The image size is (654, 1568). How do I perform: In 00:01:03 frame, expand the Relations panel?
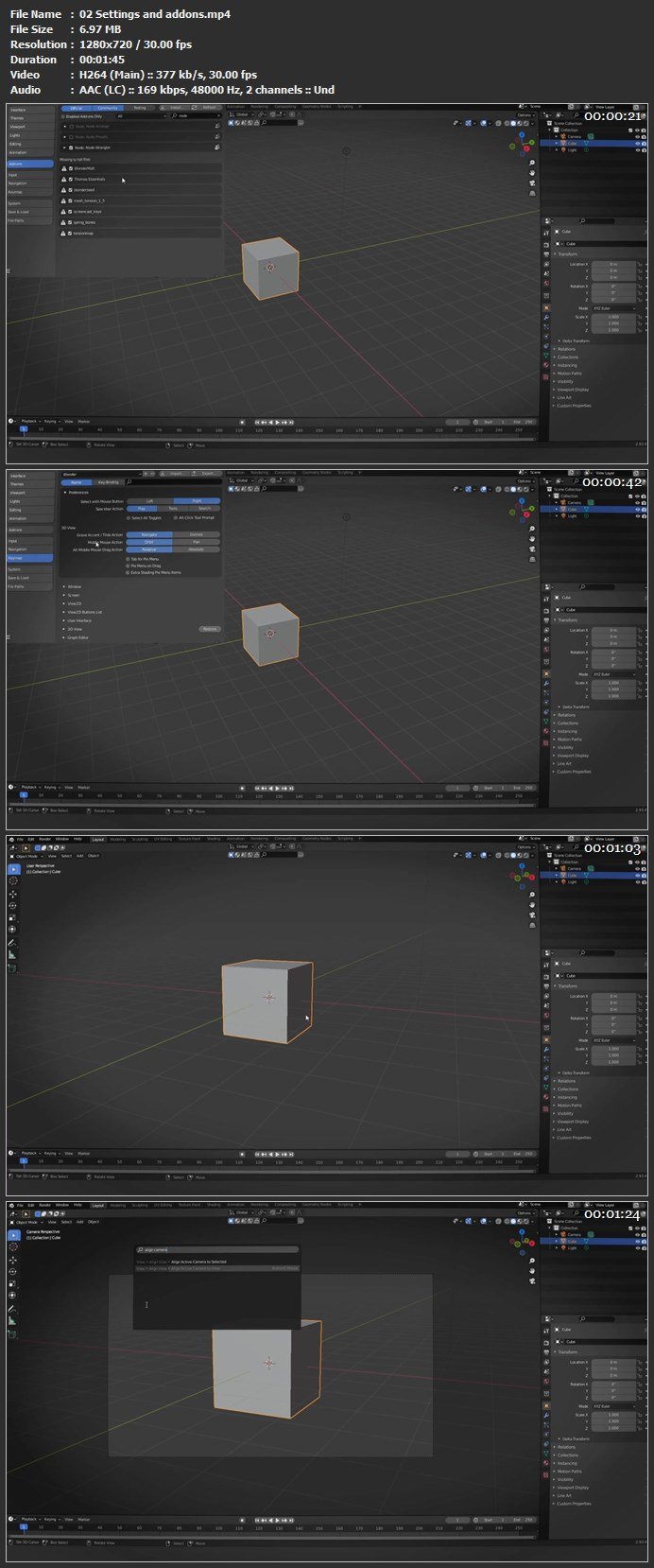click(x=566, y=1081)
